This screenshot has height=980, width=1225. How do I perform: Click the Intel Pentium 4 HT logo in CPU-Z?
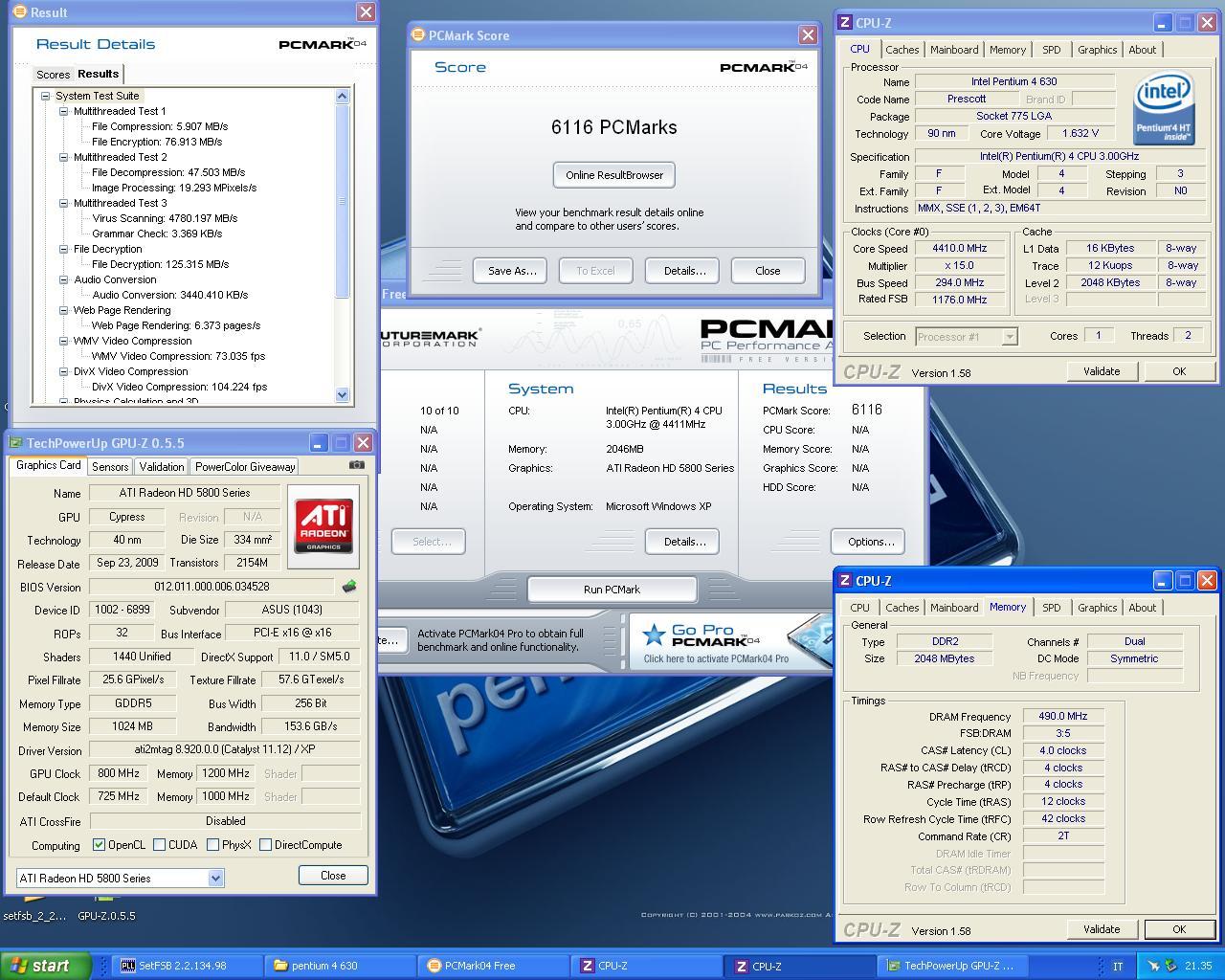[x=1164, y=110]
